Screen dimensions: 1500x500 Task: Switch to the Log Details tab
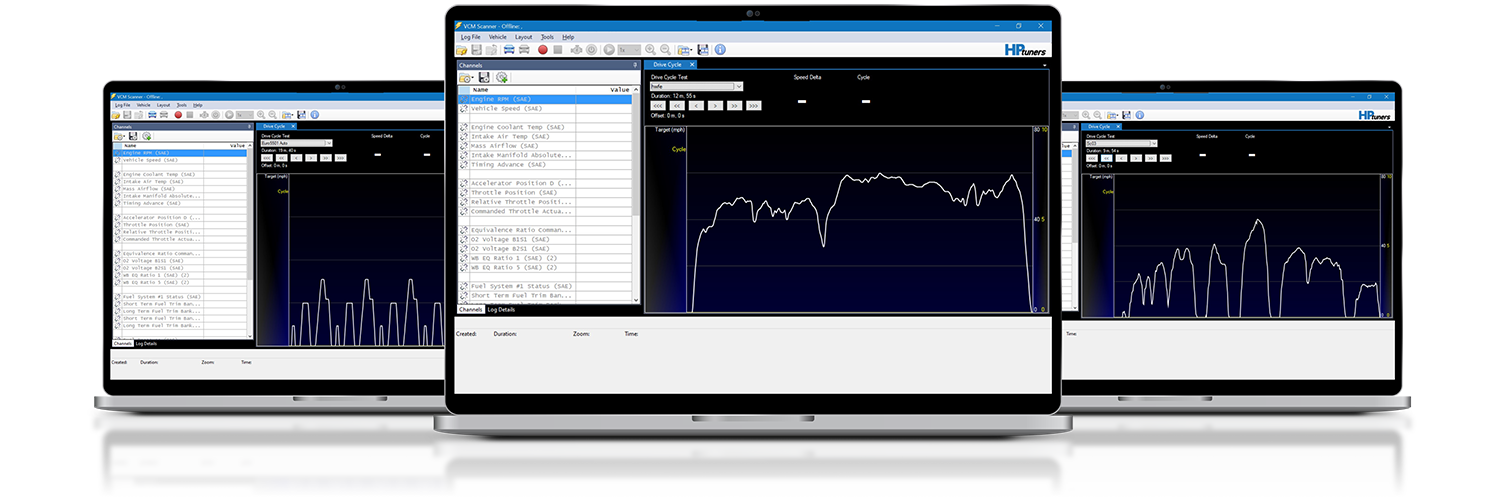point(501,310)
